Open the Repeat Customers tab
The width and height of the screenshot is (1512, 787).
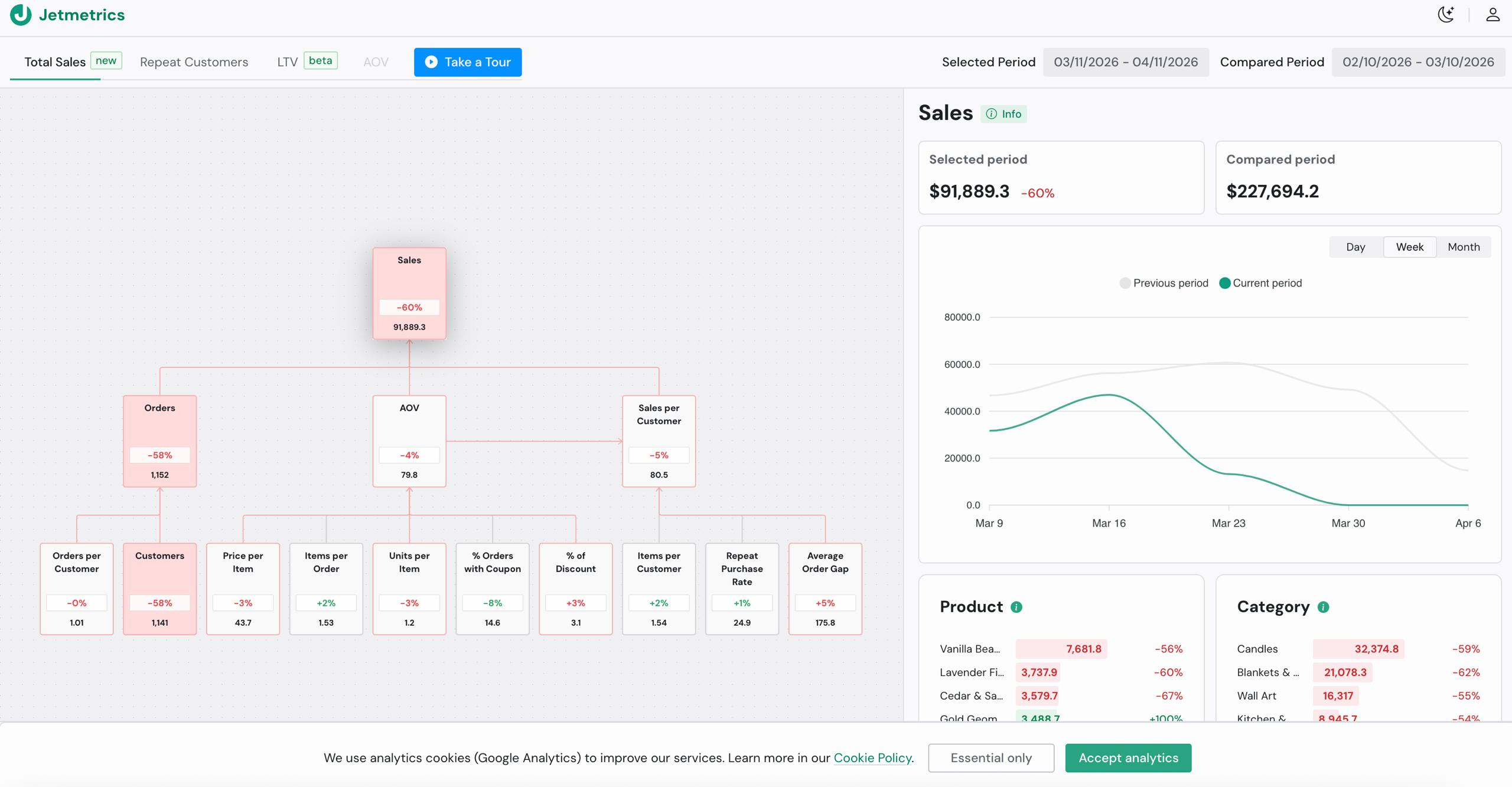[x=194, y=62]
